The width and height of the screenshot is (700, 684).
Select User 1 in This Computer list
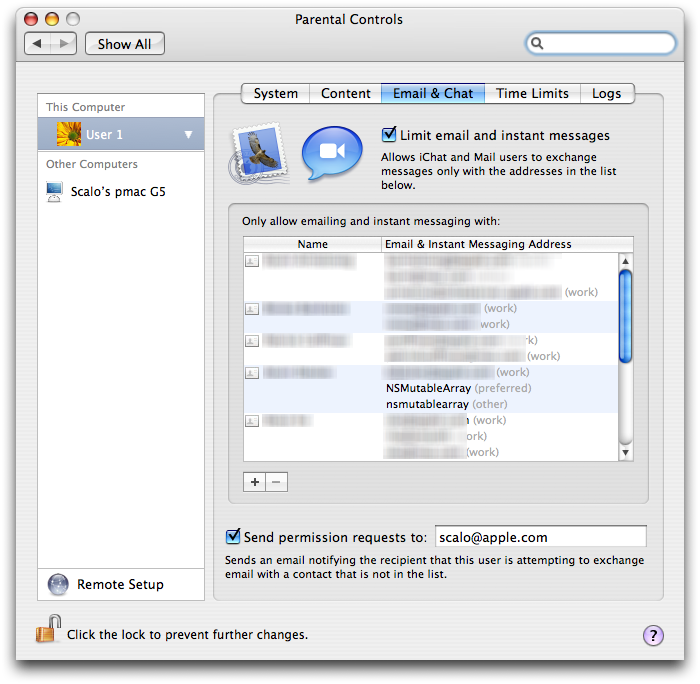click(121, 134)
